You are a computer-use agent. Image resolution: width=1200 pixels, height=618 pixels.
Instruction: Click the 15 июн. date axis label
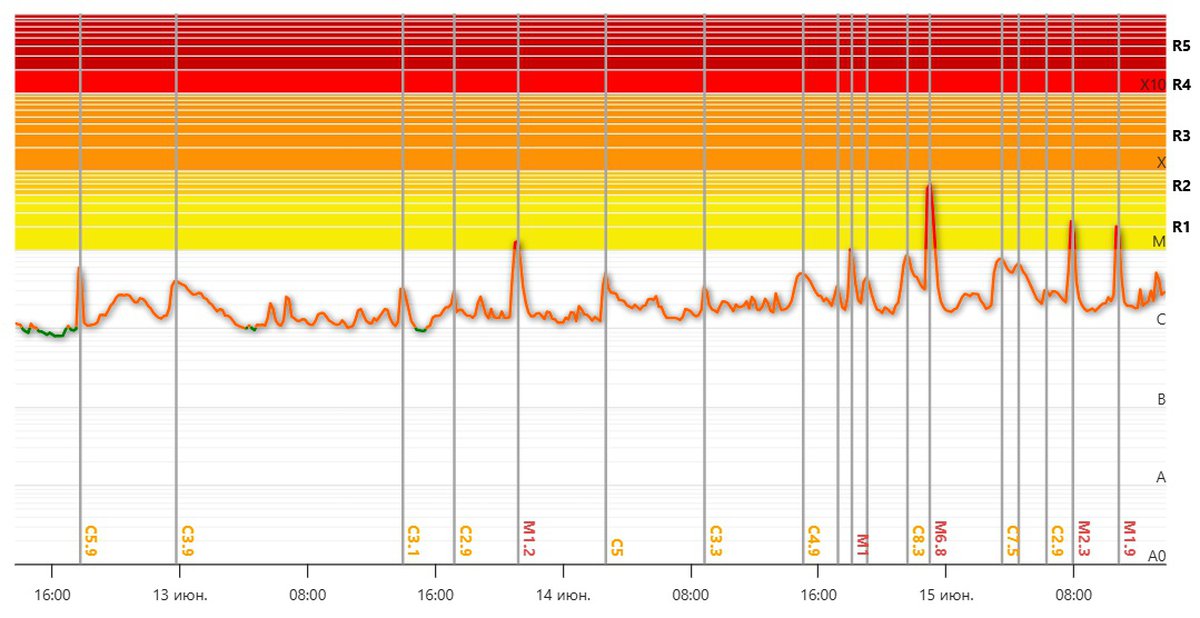tap(947, 596)
